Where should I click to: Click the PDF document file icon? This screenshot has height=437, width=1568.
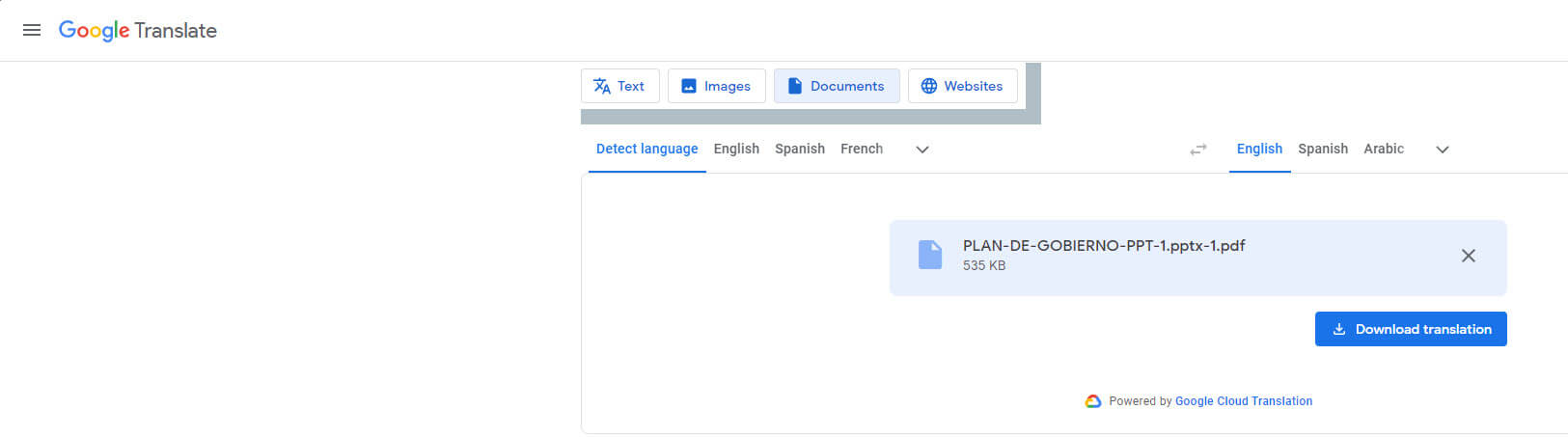pos(929,255)
